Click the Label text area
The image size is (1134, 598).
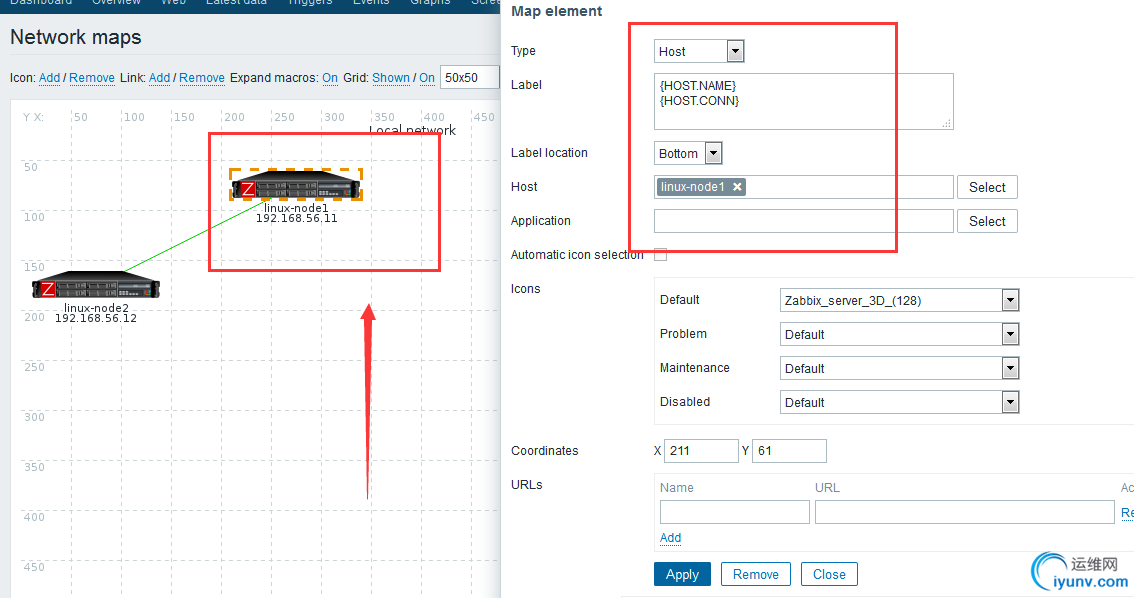point(803,101)
